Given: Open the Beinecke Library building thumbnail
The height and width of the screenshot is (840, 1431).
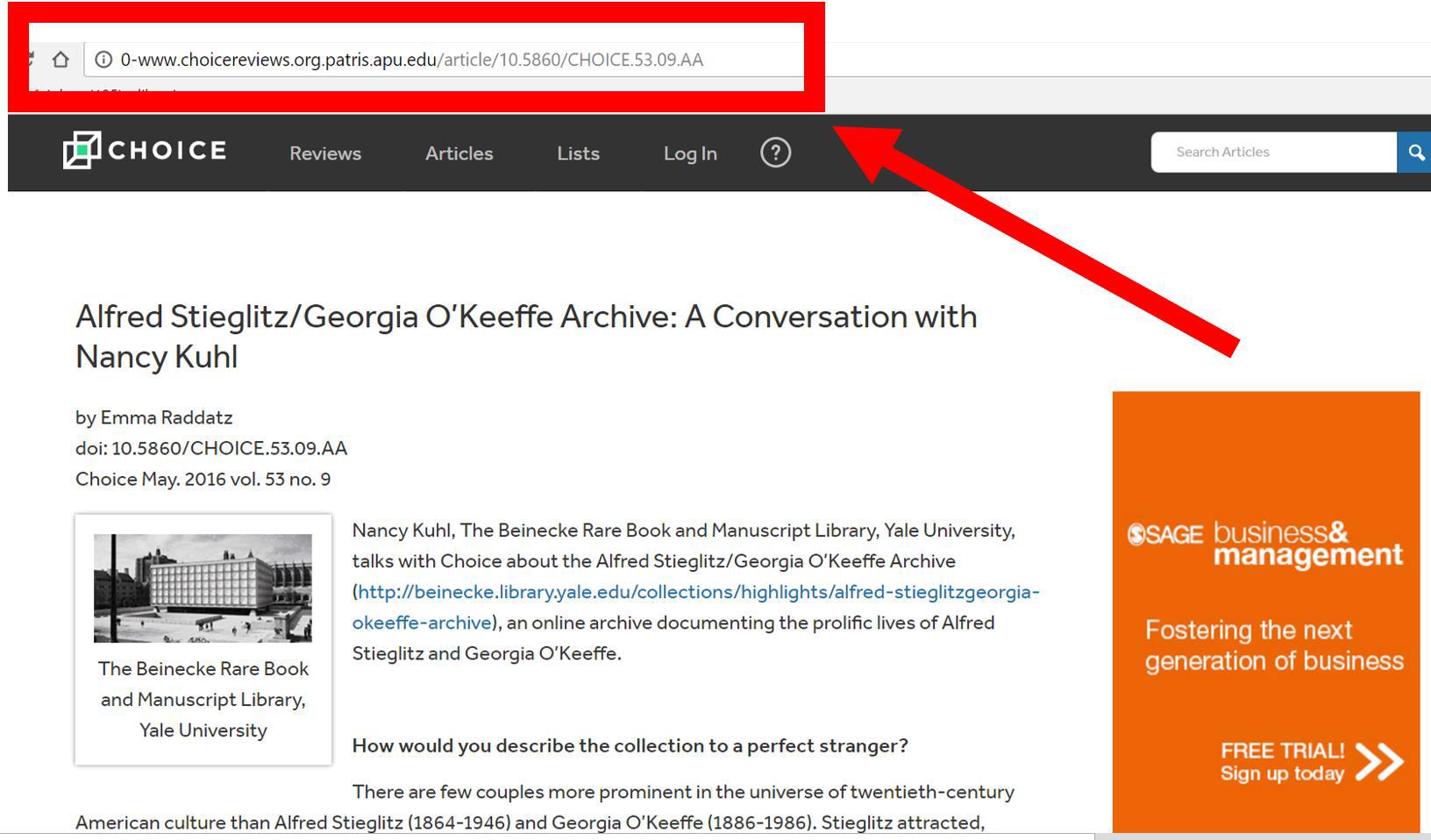Looking at the screenshot, I should tap(203, 588).
